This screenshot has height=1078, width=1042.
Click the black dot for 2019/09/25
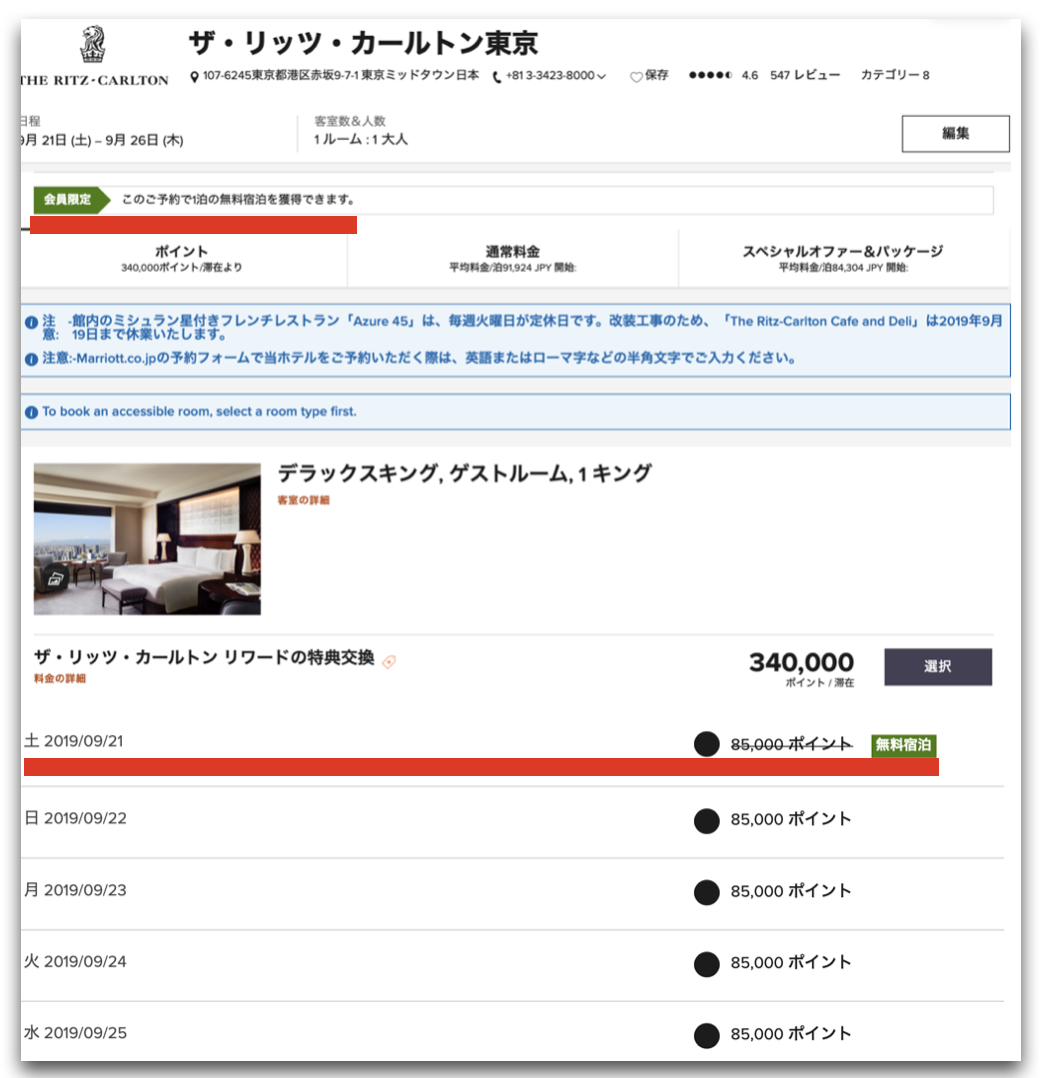707,1035
